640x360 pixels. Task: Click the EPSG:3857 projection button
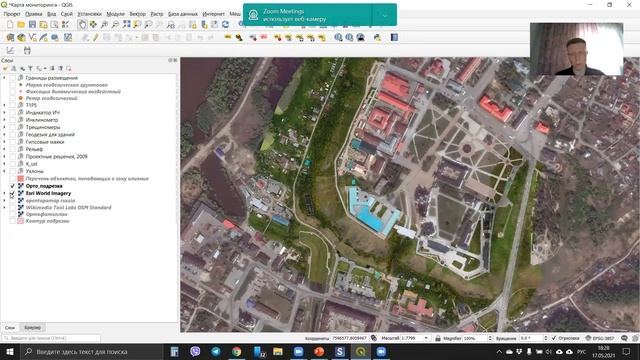[600, 338]
